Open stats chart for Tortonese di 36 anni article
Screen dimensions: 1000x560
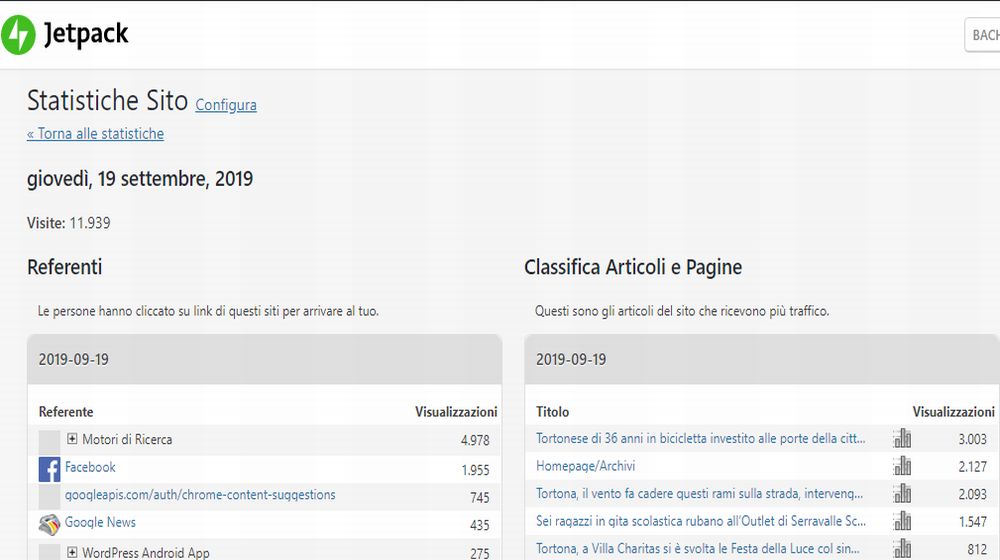(902, 439)
